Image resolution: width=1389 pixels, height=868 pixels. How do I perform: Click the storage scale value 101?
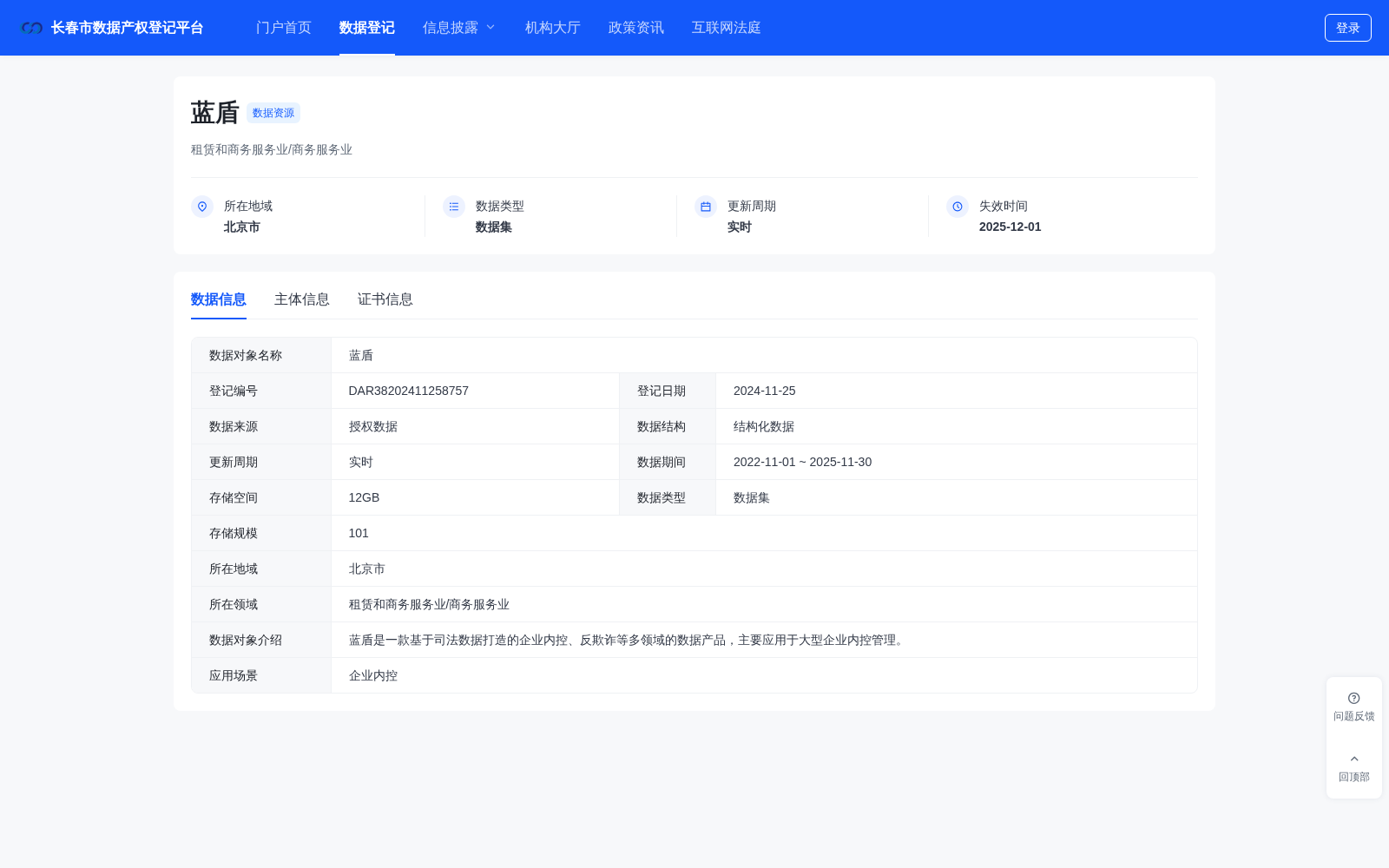point(359,533)
